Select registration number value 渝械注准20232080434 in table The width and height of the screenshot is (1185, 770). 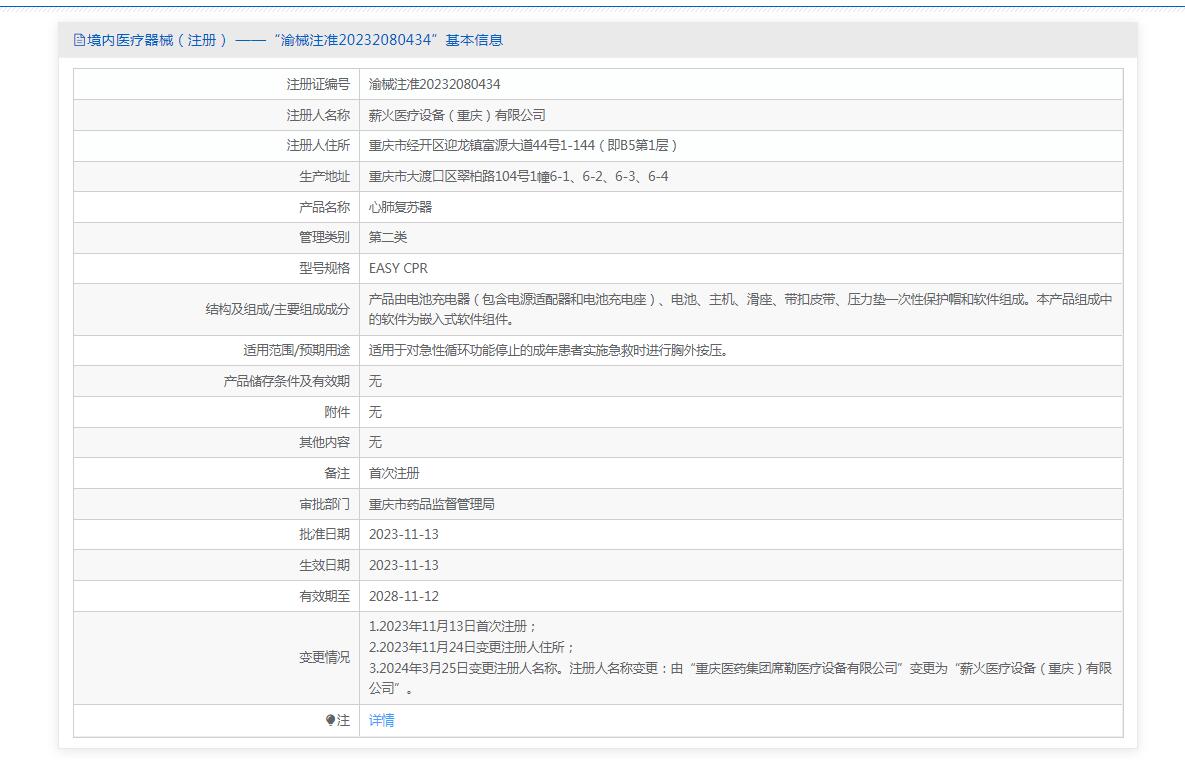pyautogui.click(x=434, y=84)
